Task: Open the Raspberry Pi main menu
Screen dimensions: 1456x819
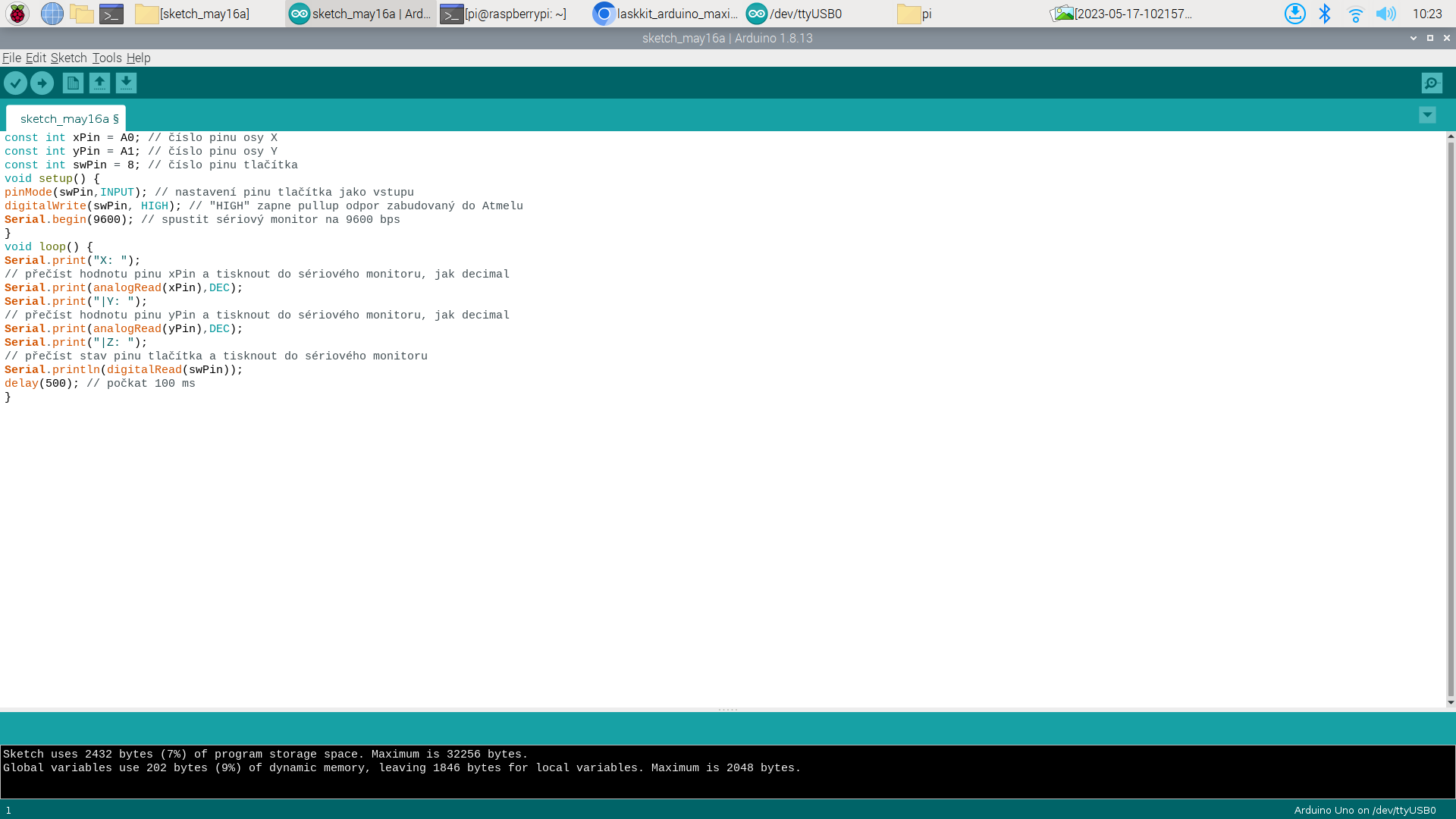Action: (17, 14)
